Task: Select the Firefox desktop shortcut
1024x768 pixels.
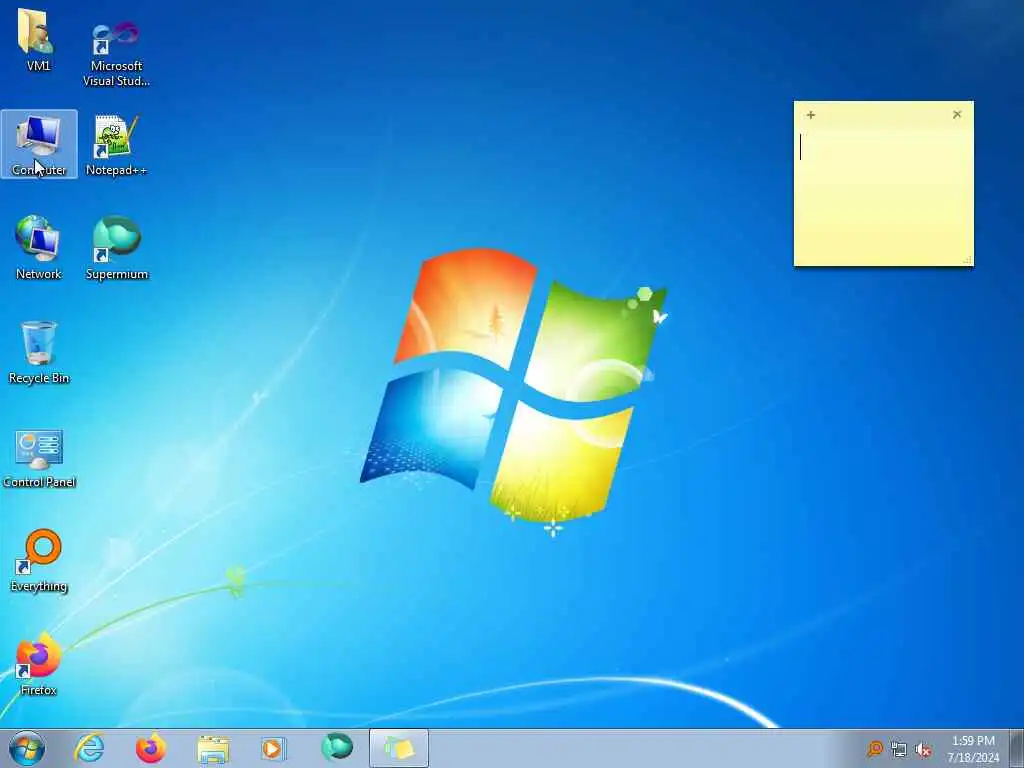Action: (x=39, y=664)
